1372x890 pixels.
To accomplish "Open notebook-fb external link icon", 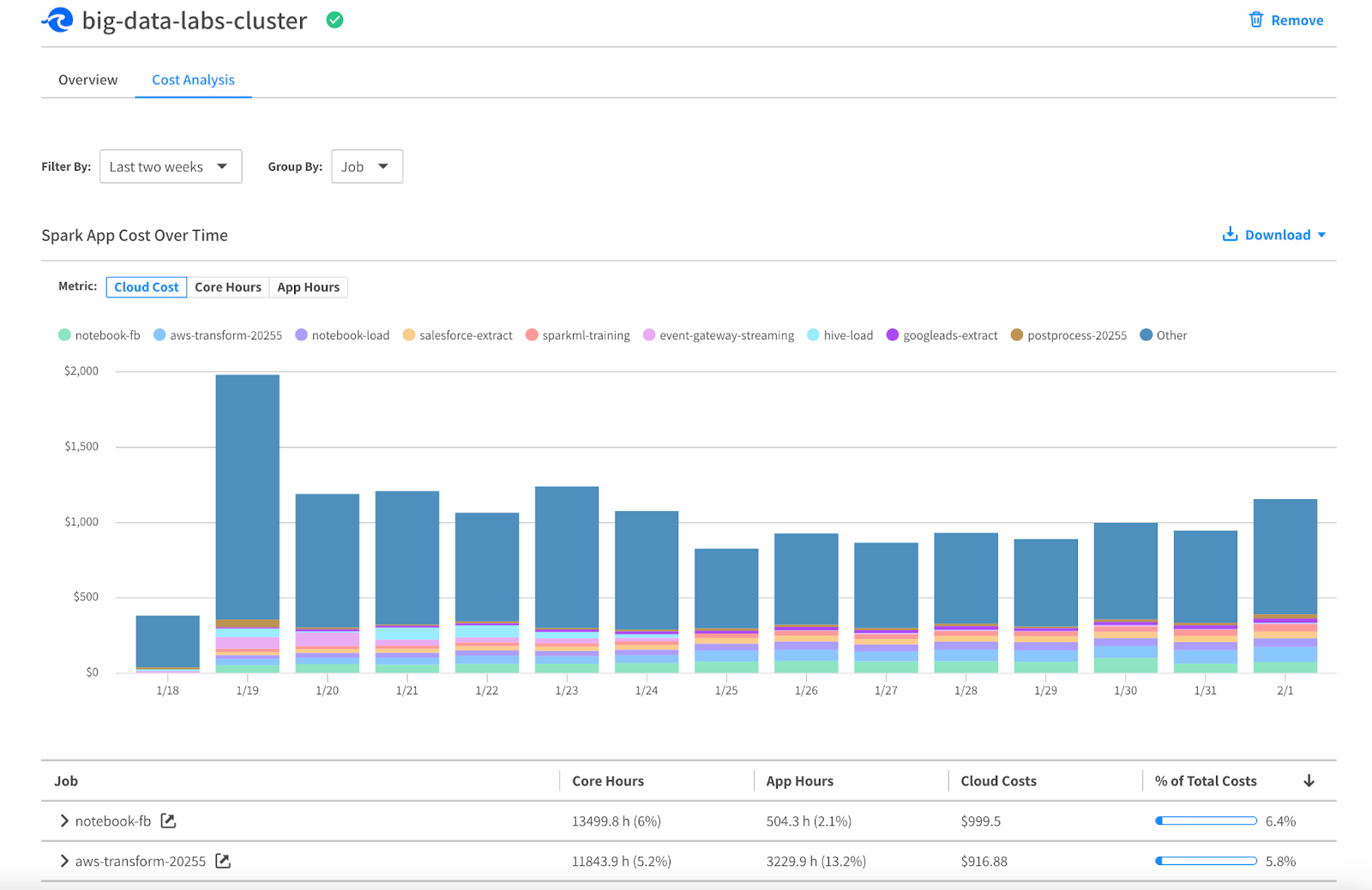I will 169,821.
